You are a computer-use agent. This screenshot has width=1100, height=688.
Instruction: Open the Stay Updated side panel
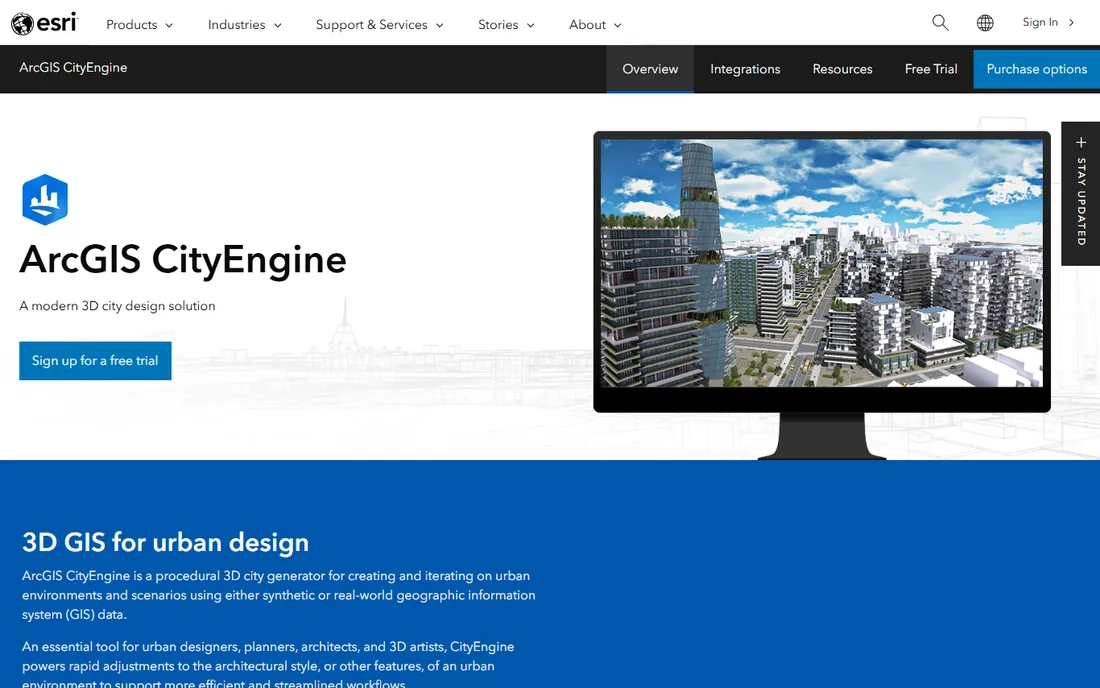pyautogui.click(x=1080, y=194)
